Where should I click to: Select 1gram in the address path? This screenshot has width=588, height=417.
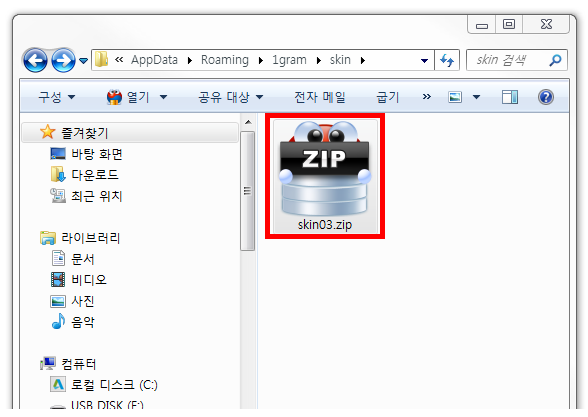point(289,60)
